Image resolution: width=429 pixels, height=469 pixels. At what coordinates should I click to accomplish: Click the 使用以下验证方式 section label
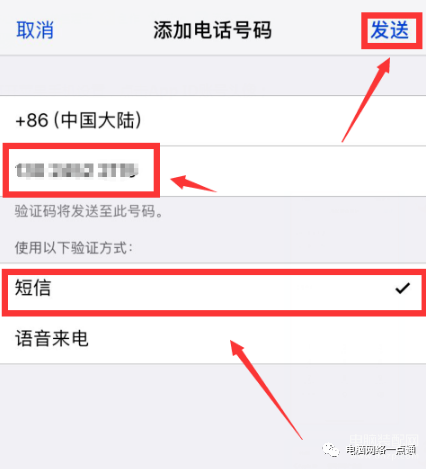[x=74, y=248]
